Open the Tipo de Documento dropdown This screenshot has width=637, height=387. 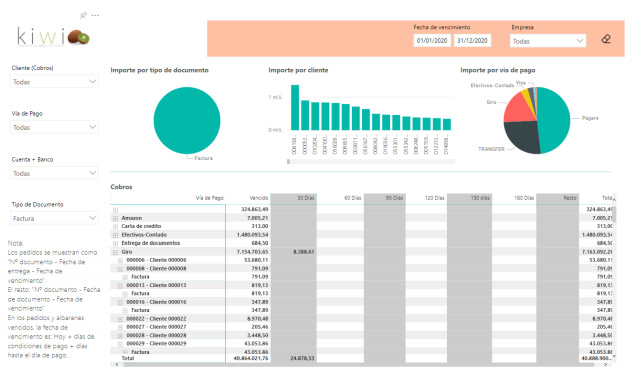point(54,218)
